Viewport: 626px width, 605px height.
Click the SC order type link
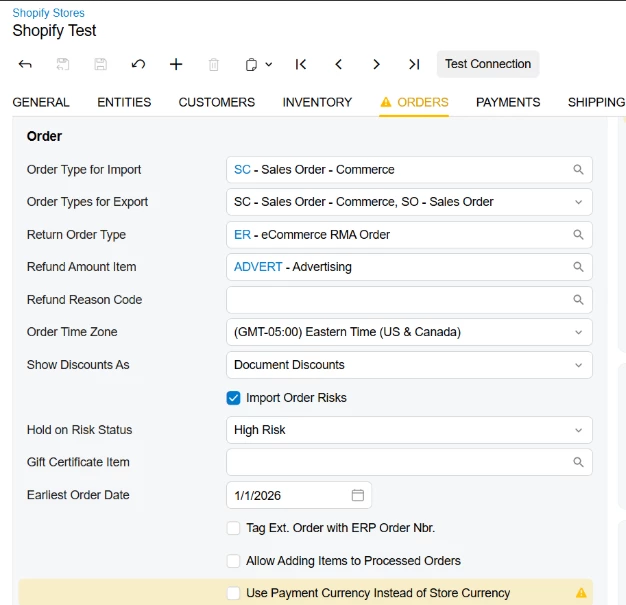click(x=242, y=169)
